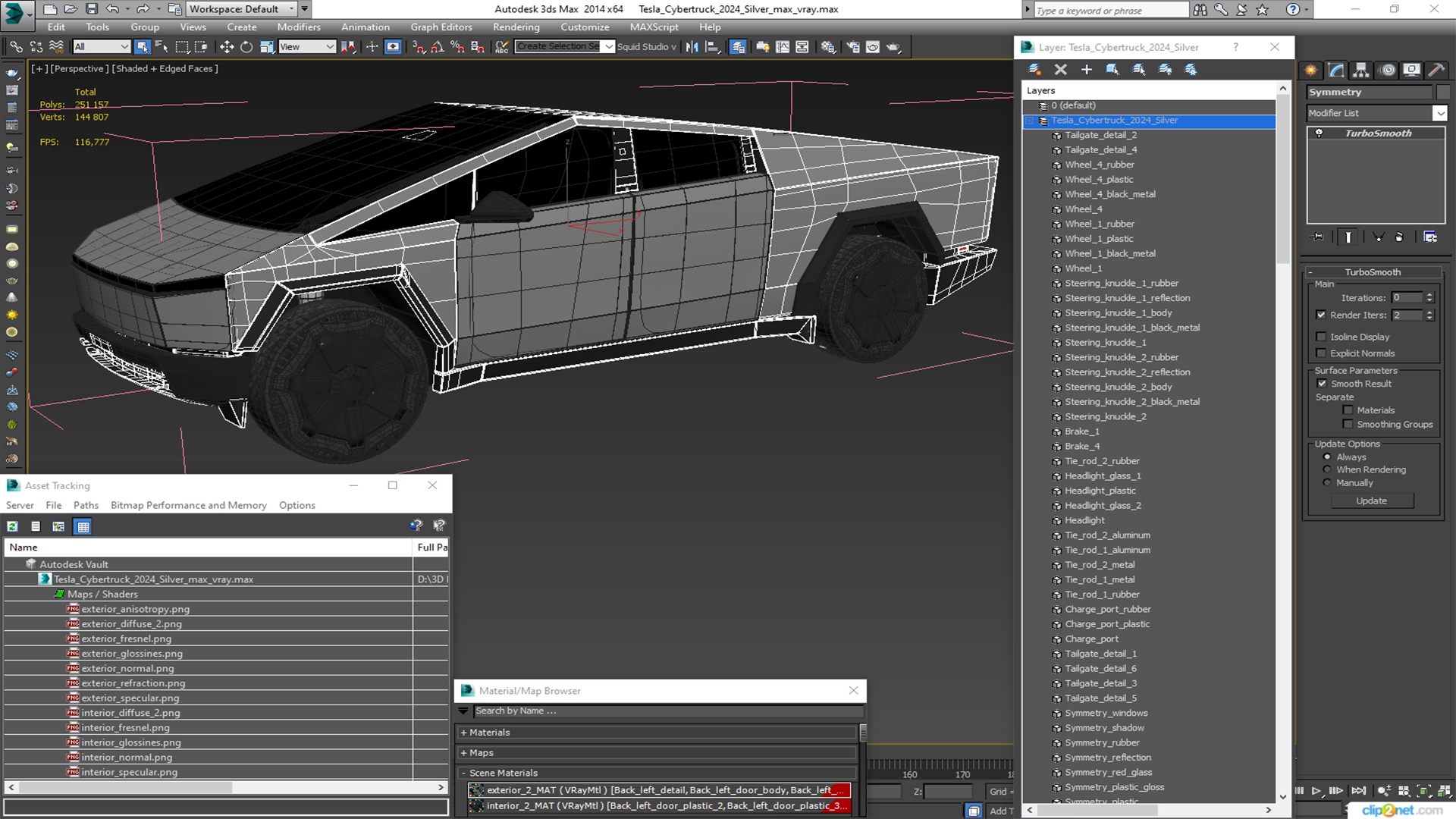The width and height of the screenshot is (1456, 819).
Task: Click Undo arrow in quick access toolbar
Action: (112, 9)
